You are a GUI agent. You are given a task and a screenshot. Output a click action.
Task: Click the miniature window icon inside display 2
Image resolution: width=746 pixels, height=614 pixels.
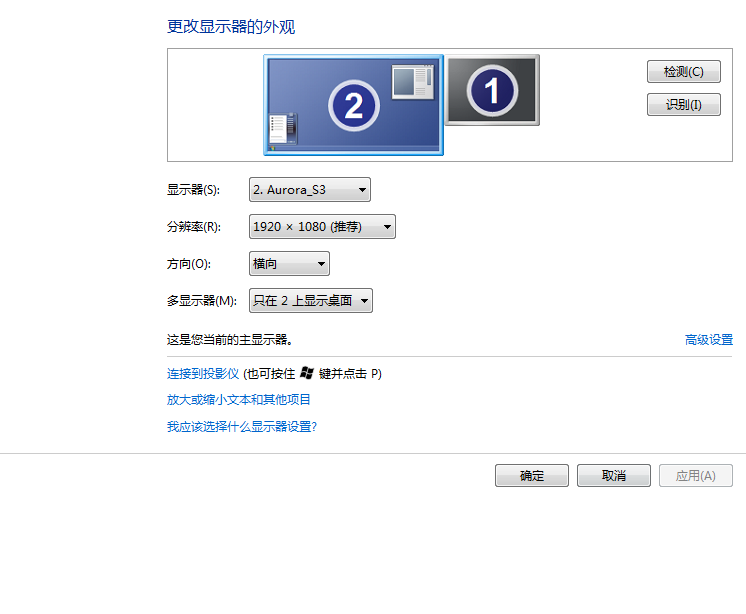pyautogui.click(x=412, y=82)
